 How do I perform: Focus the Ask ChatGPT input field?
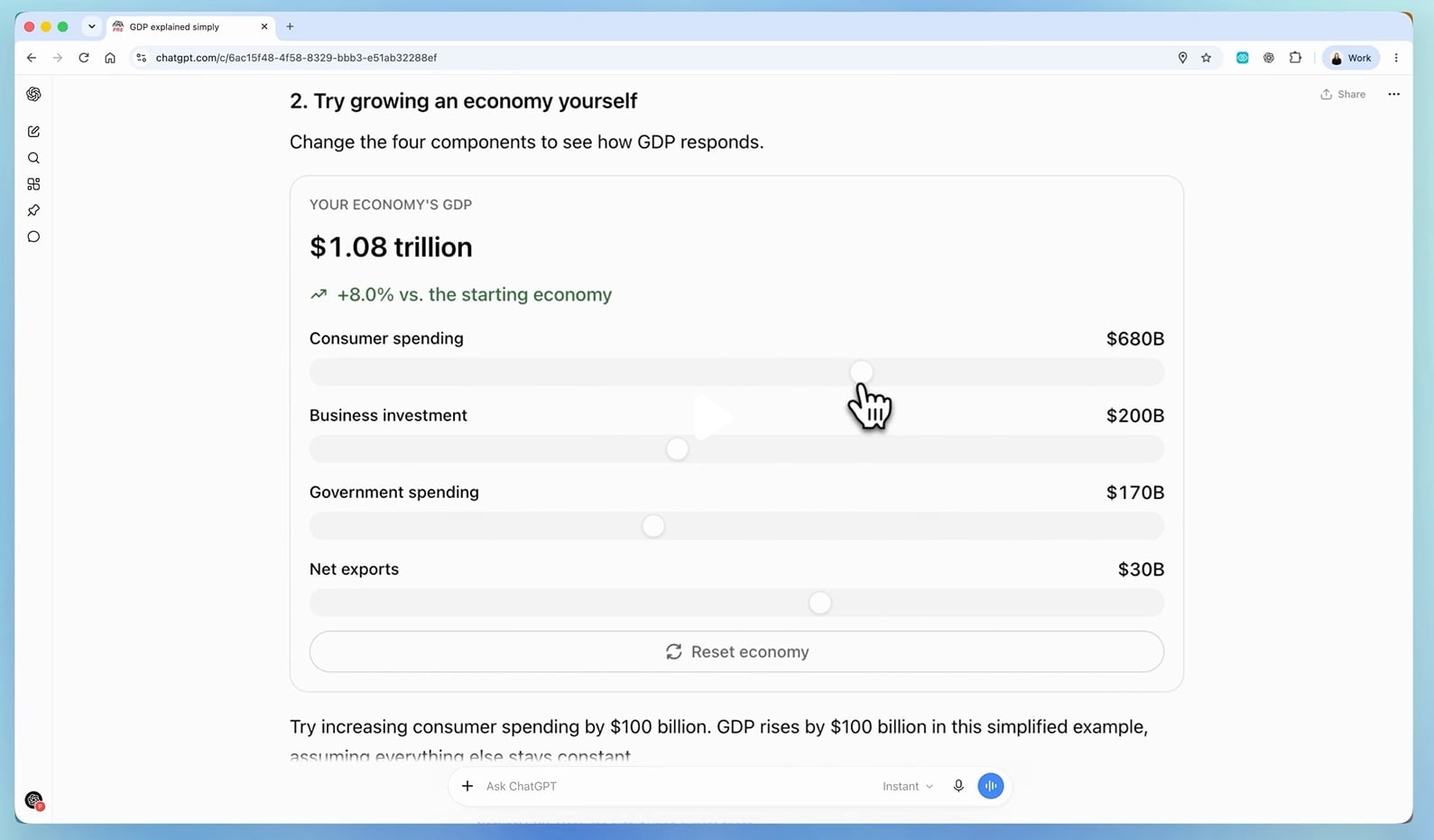(677, 786)
